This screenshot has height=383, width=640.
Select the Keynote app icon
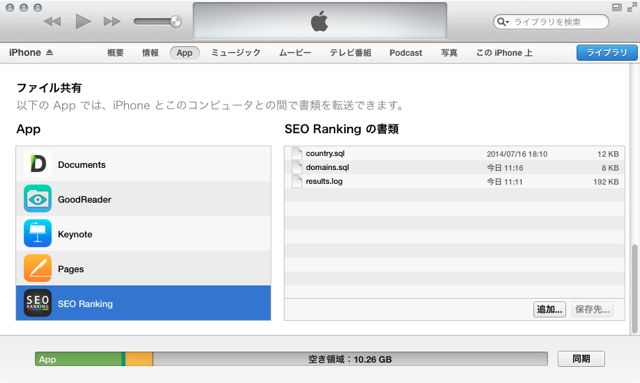(x=38, y=233)
